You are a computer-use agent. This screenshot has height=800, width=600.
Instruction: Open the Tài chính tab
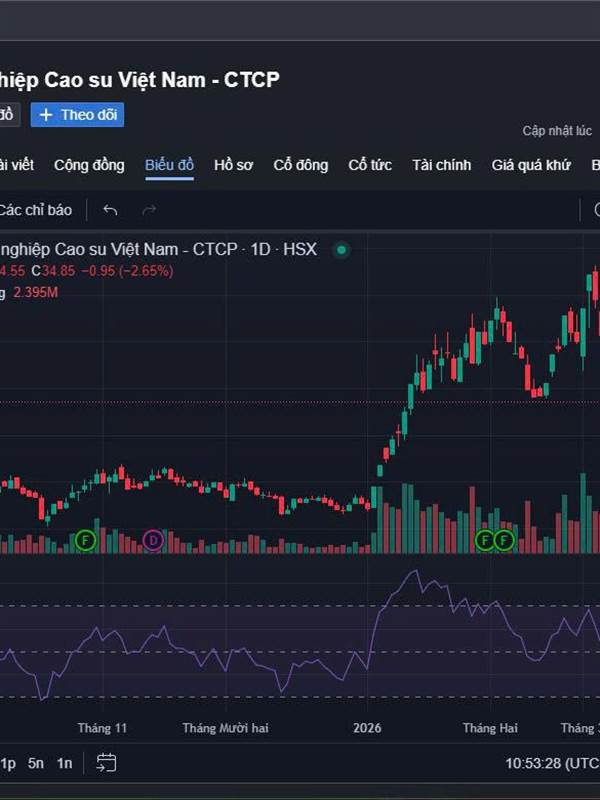point(441,165)
